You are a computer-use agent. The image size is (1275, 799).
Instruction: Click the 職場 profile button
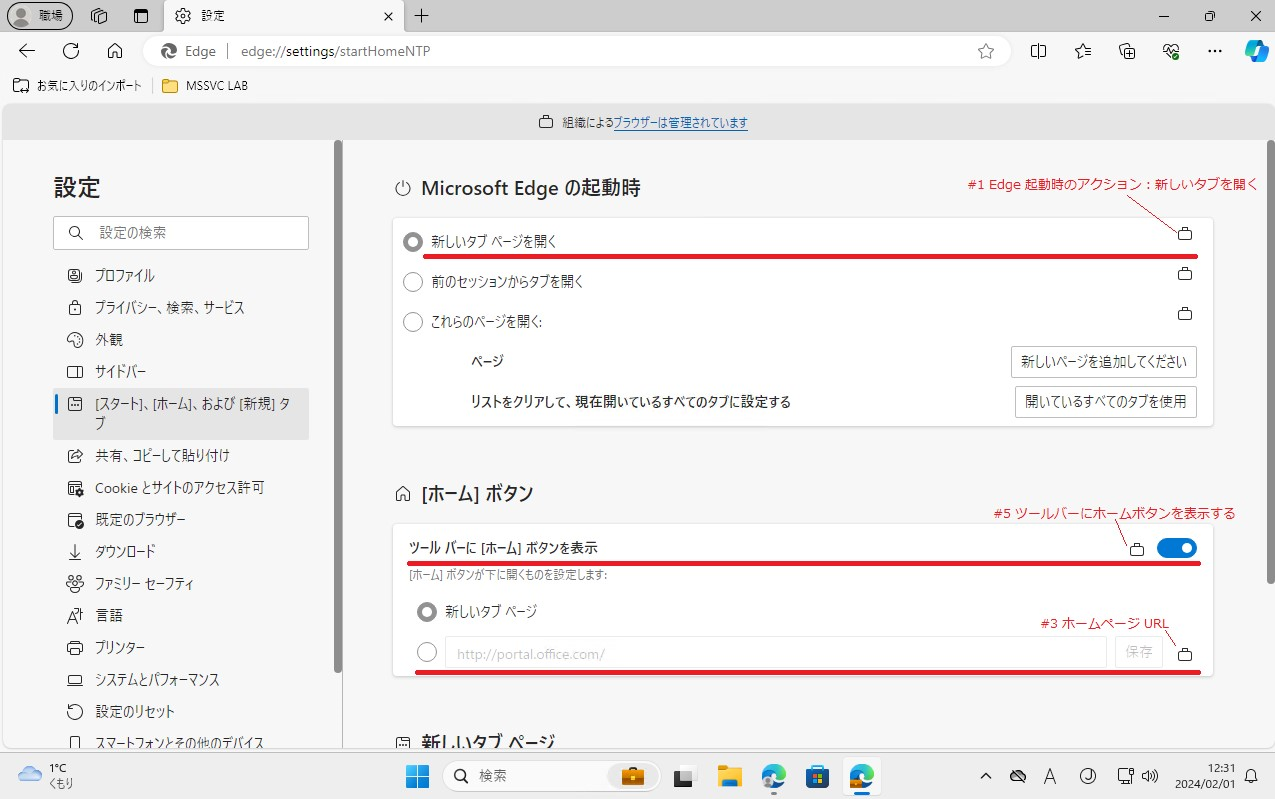(41, 16)
